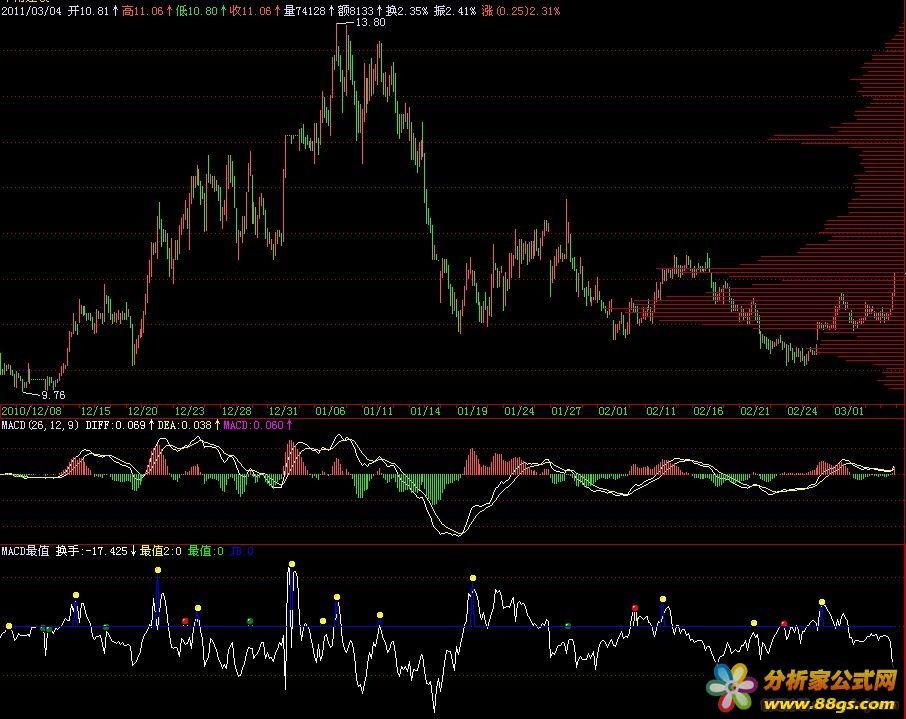Click the yellow 最值2:0 value
This screenshot has height=719, width=906.
tap(161, 551)
